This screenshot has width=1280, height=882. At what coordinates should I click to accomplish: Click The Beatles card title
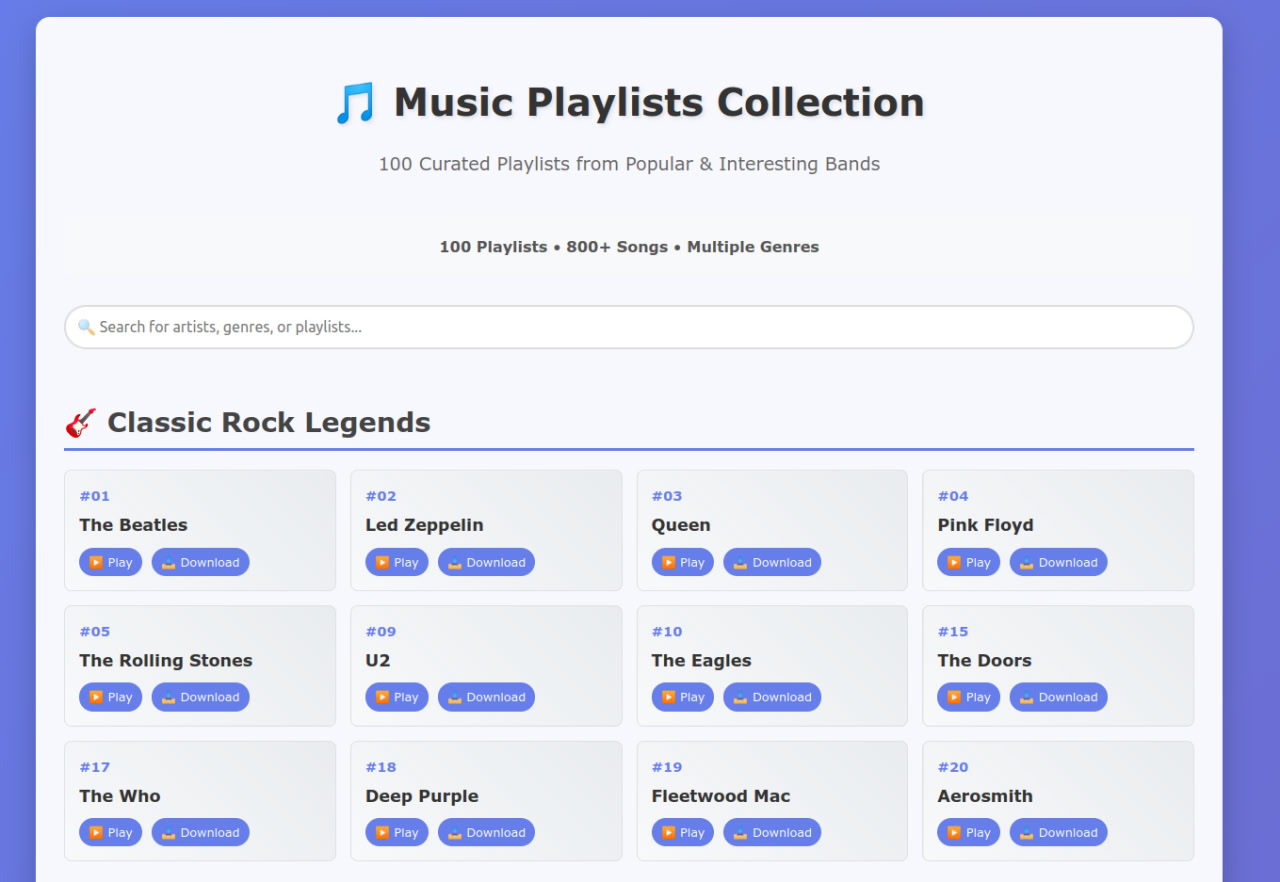133,525
